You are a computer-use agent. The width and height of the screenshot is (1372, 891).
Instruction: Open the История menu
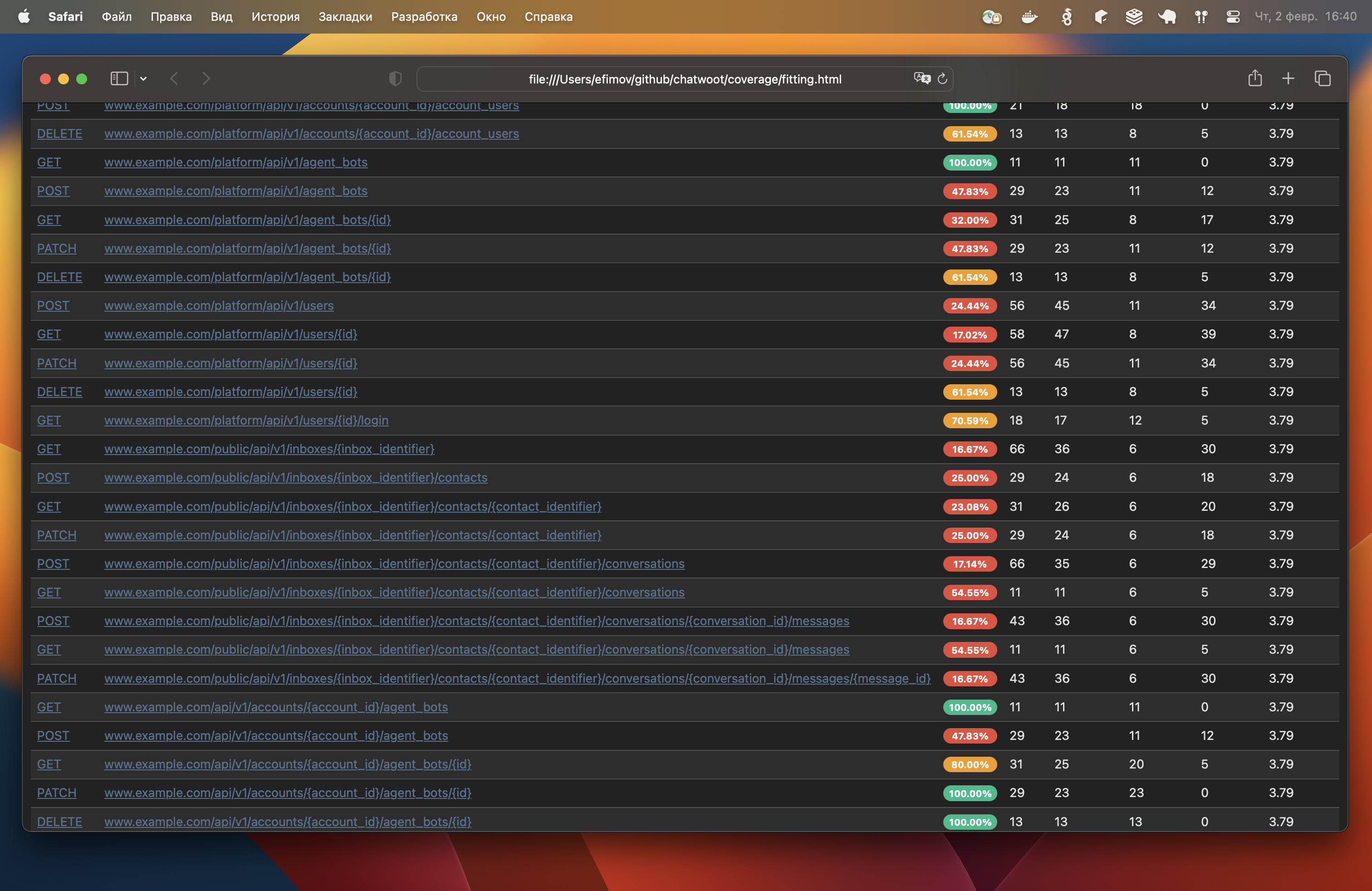[x=275, y=17]
